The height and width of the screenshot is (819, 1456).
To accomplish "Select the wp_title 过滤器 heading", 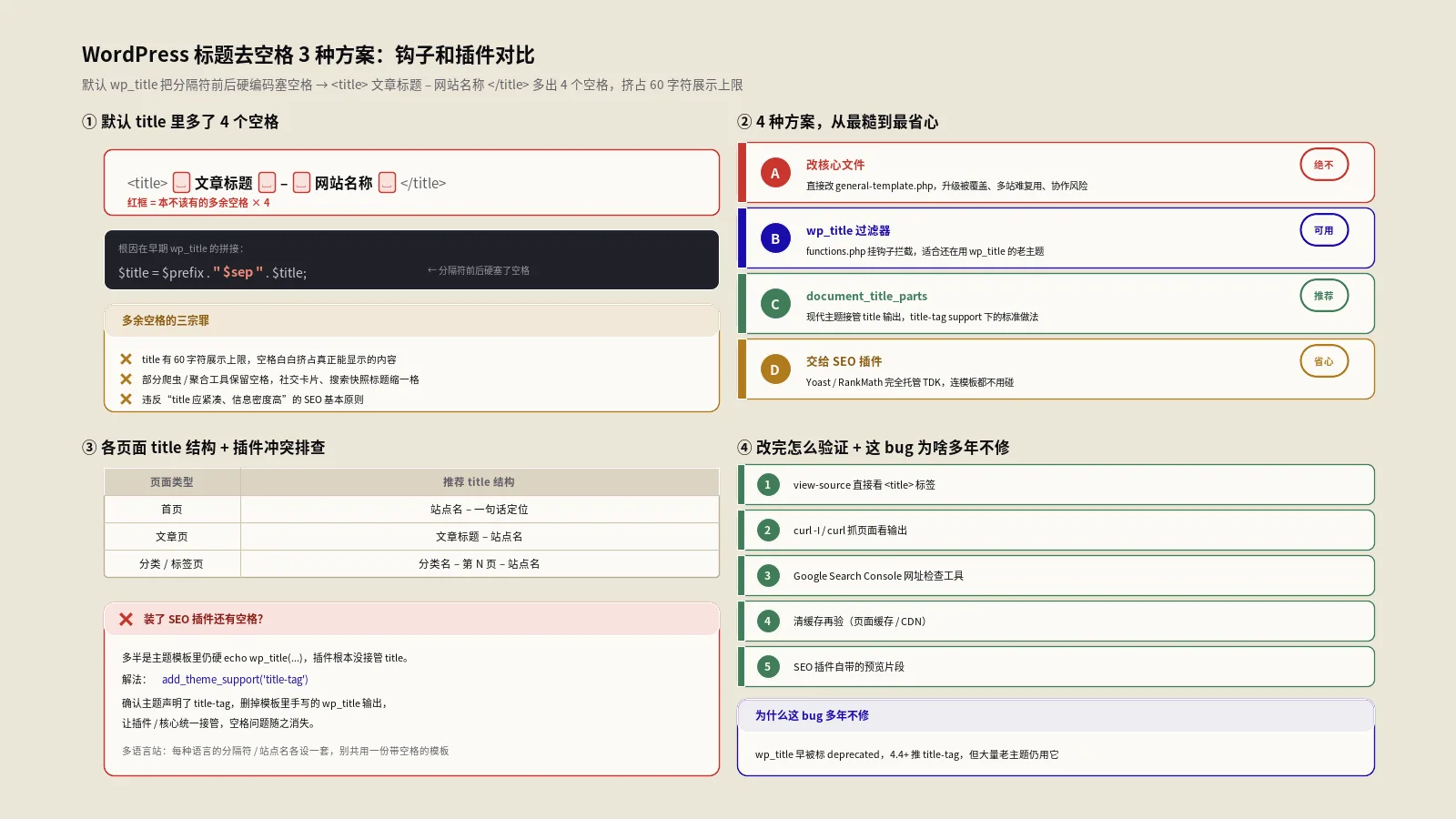I will (848, 230).
